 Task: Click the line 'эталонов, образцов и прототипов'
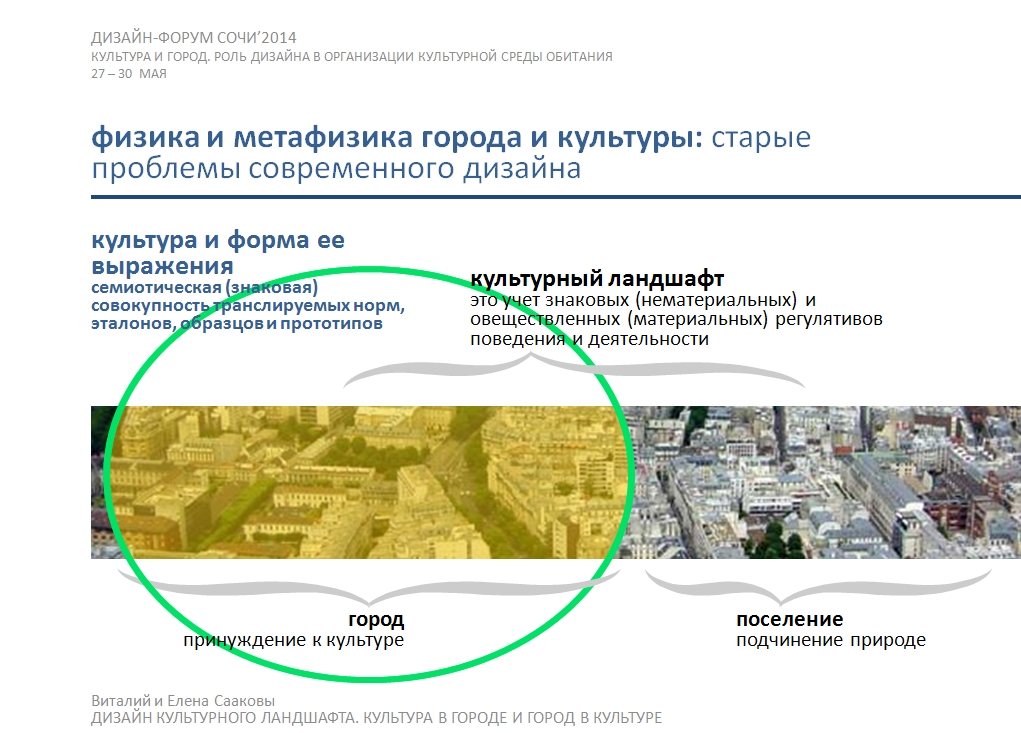236,324
